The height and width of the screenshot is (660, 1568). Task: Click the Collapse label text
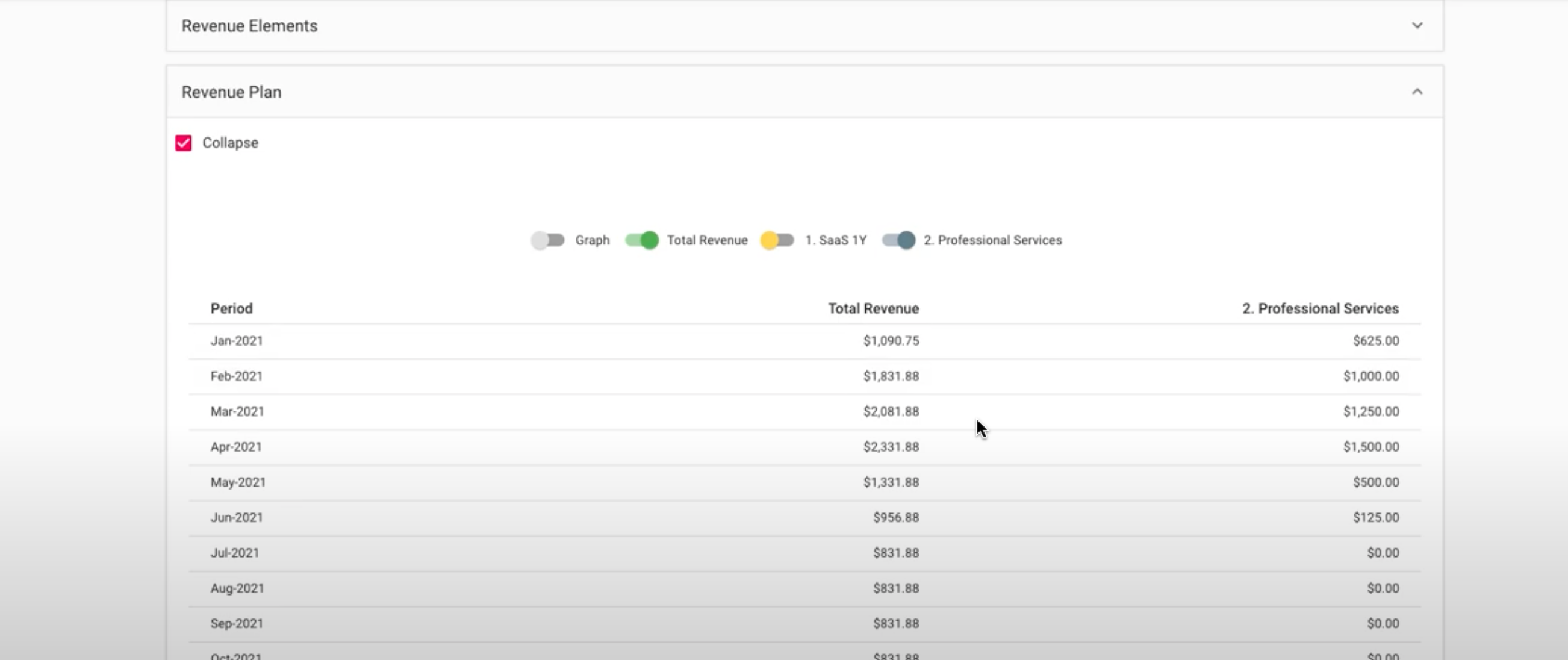pos(230,143)
